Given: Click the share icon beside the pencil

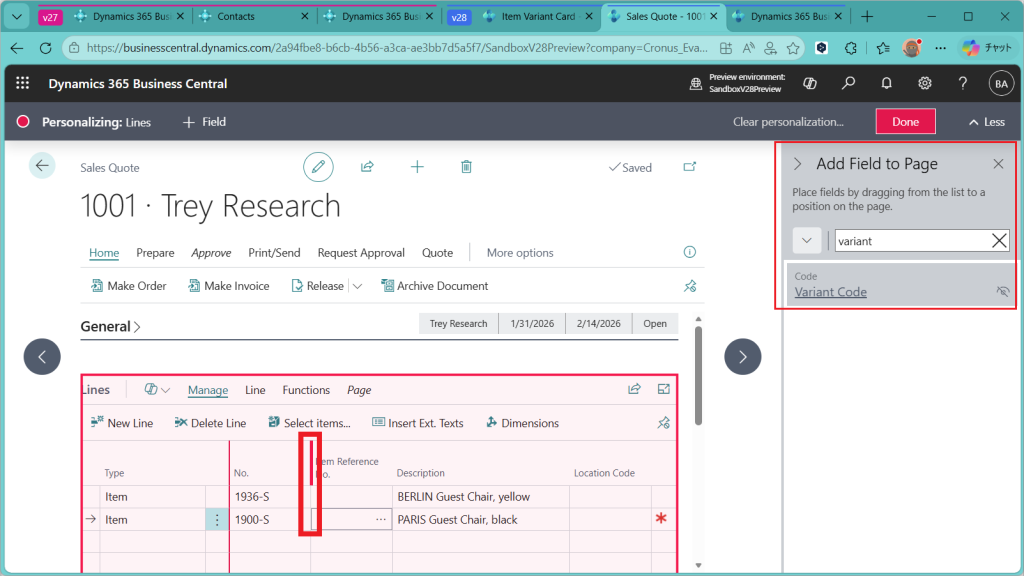Looking at the screenshot, I should point(367,167).
